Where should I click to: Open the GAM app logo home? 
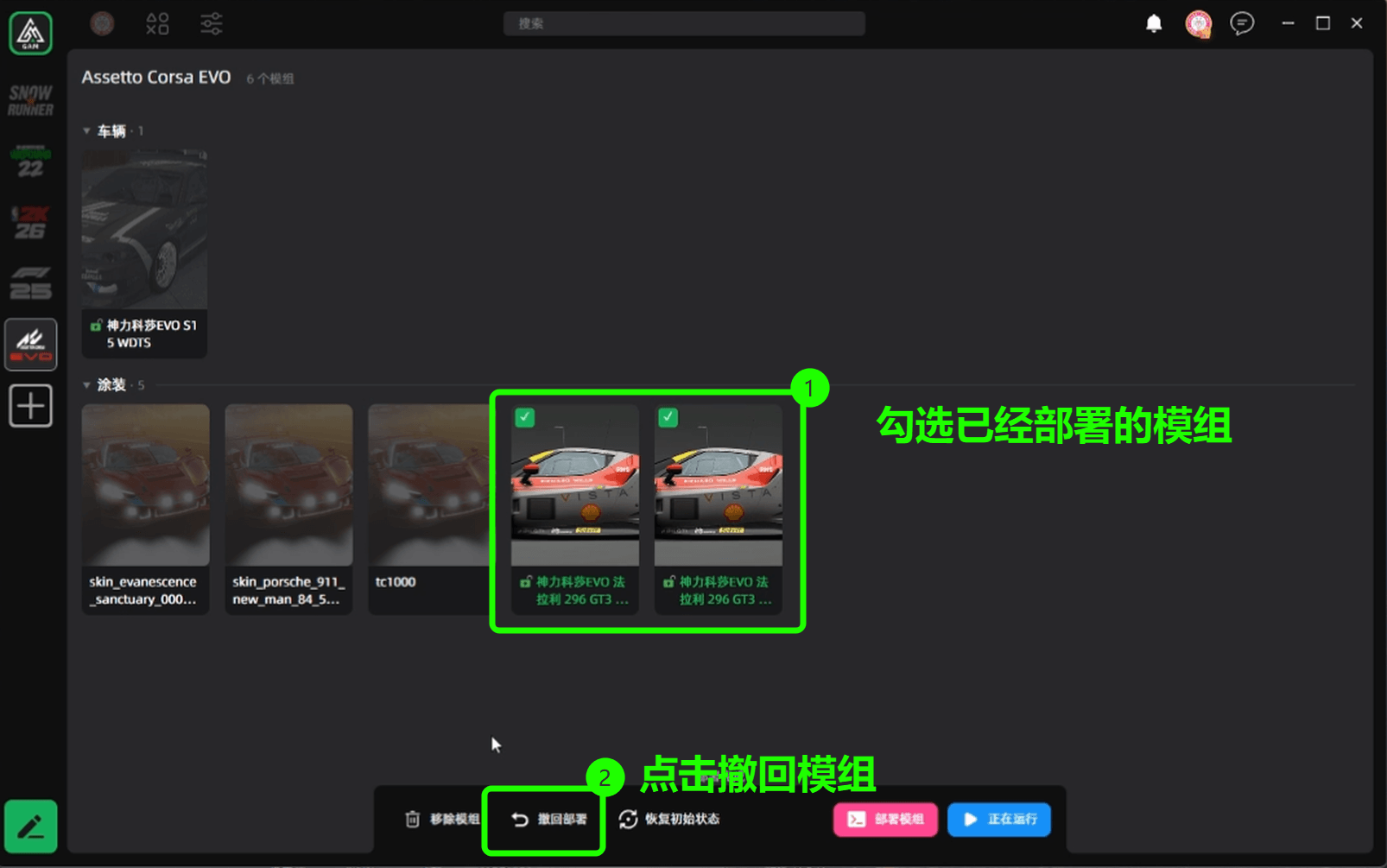click(x=30, y=34)
